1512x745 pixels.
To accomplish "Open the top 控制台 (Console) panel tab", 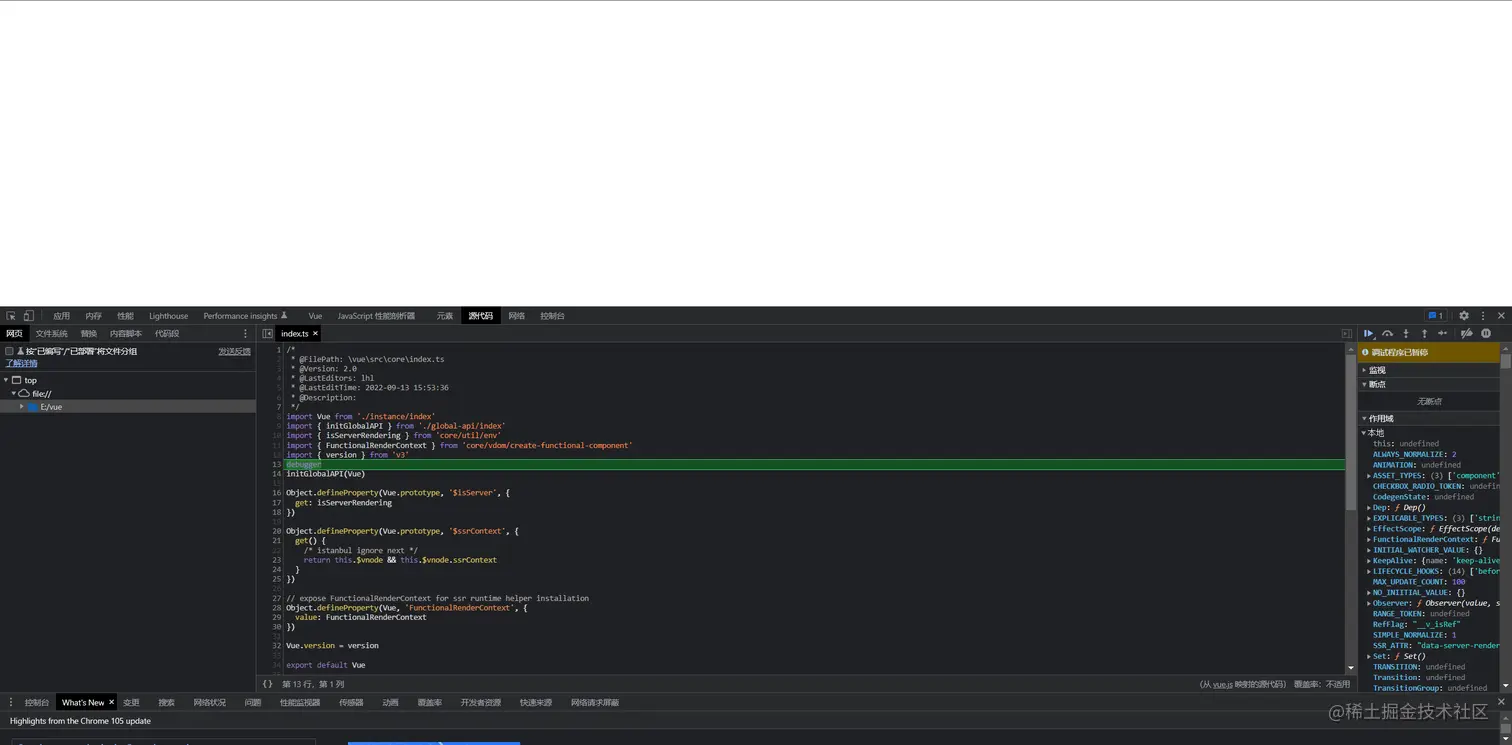I will pyautogui.click(x=552, y=316).
